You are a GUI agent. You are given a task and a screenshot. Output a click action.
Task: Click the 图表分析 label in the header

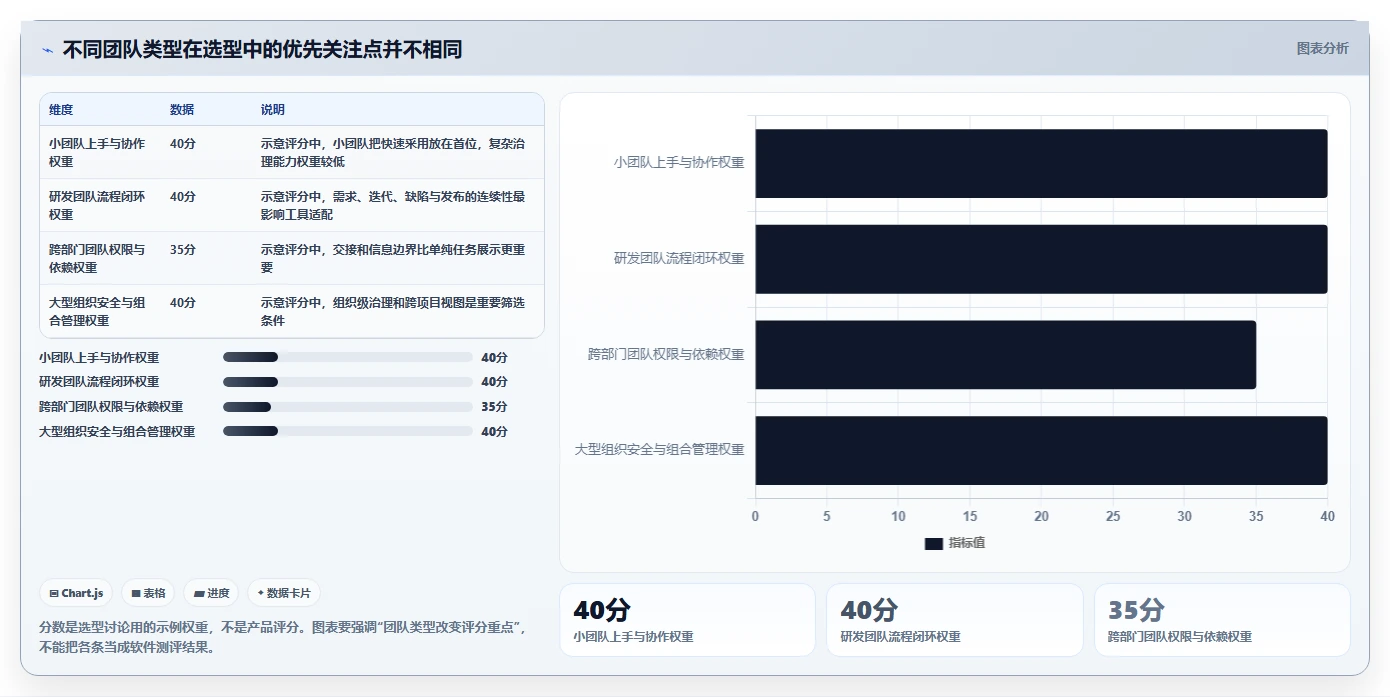[1322, 48]
